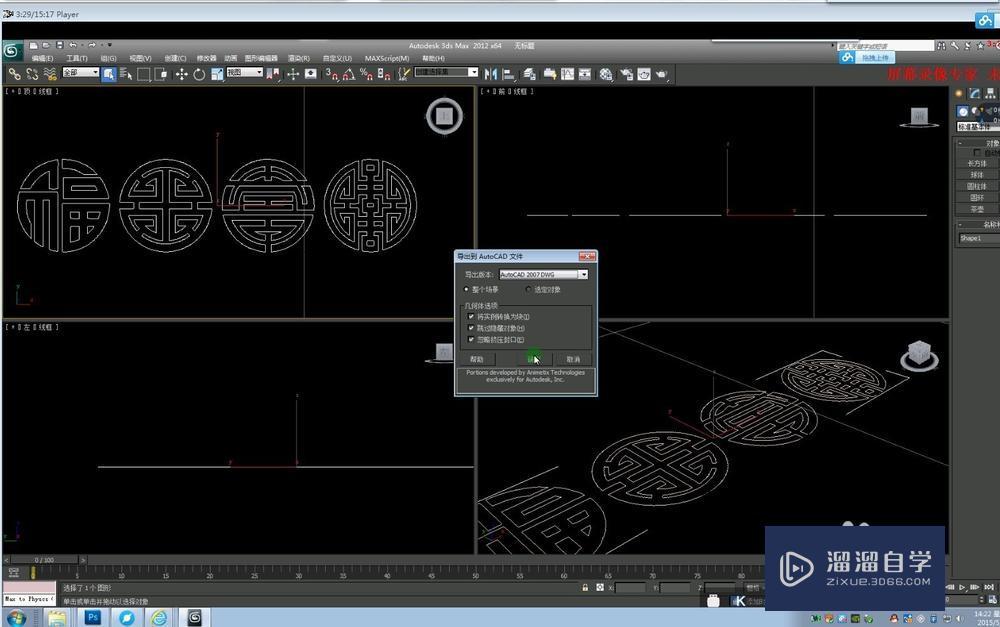Expand the 全部 selection filter dropdown

click(81, 73)
